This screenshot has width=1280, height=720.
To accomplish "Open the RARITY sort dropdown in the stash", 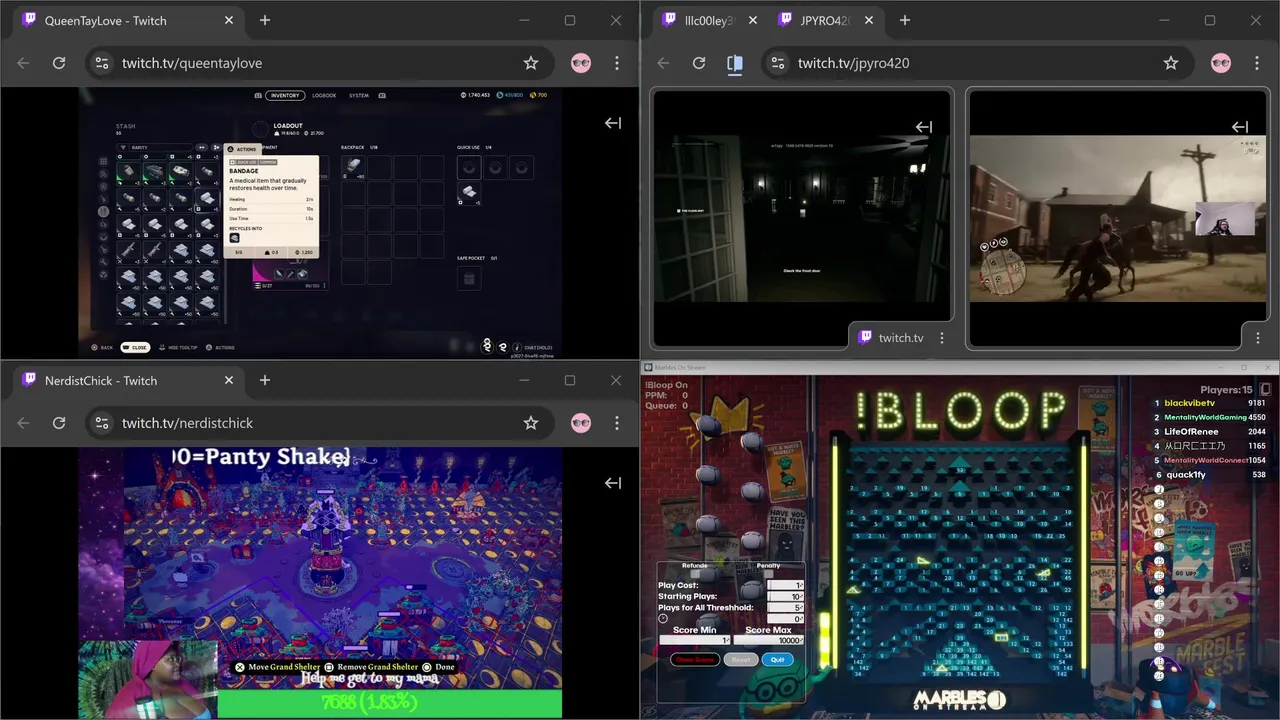I will pos(155,147).
